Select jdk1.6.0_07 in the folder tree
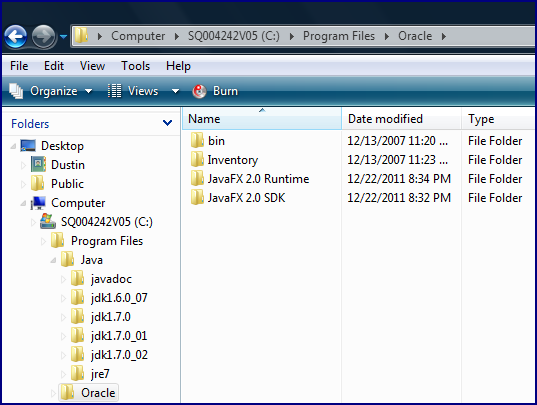The image size is (537, 405). pos(119,298)
